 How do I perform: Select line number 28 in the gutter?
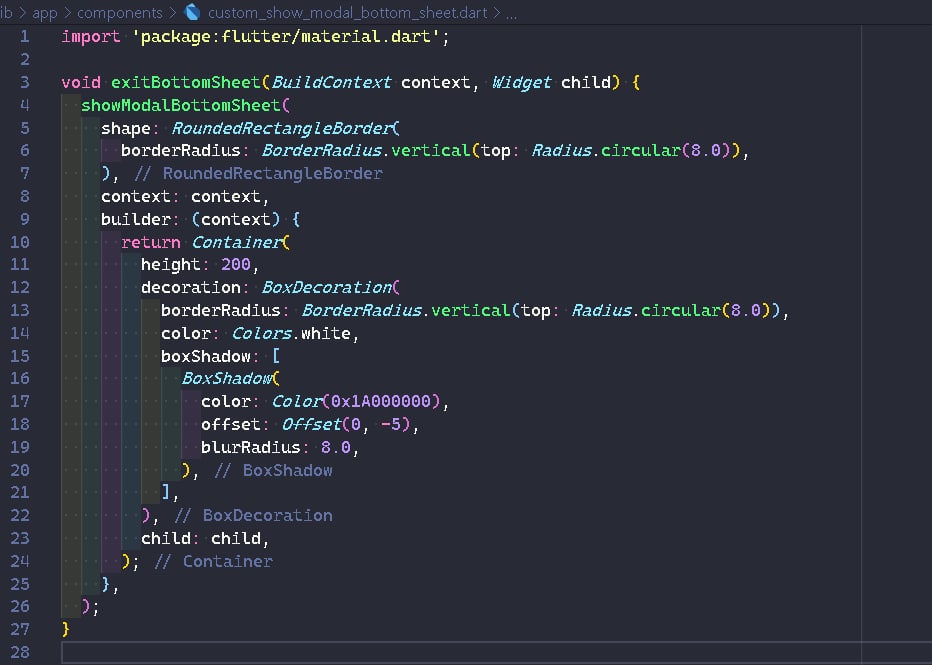click(x=20, y=653)
